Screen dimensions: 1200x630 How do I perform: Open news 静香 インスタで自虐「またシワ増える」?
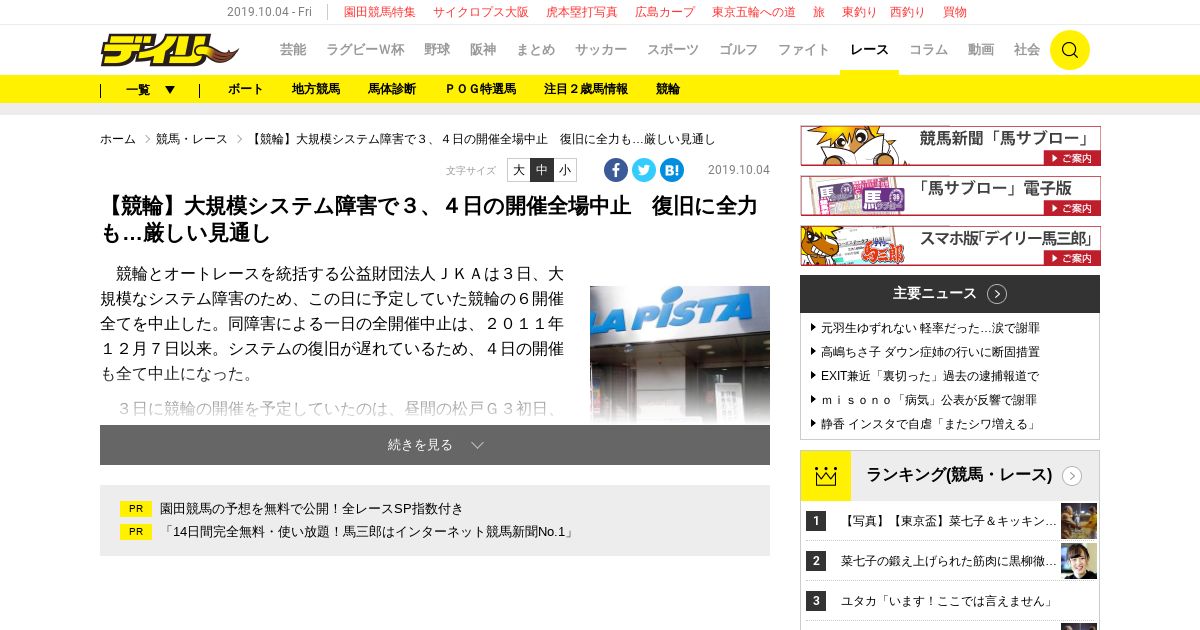pos(930,424)
